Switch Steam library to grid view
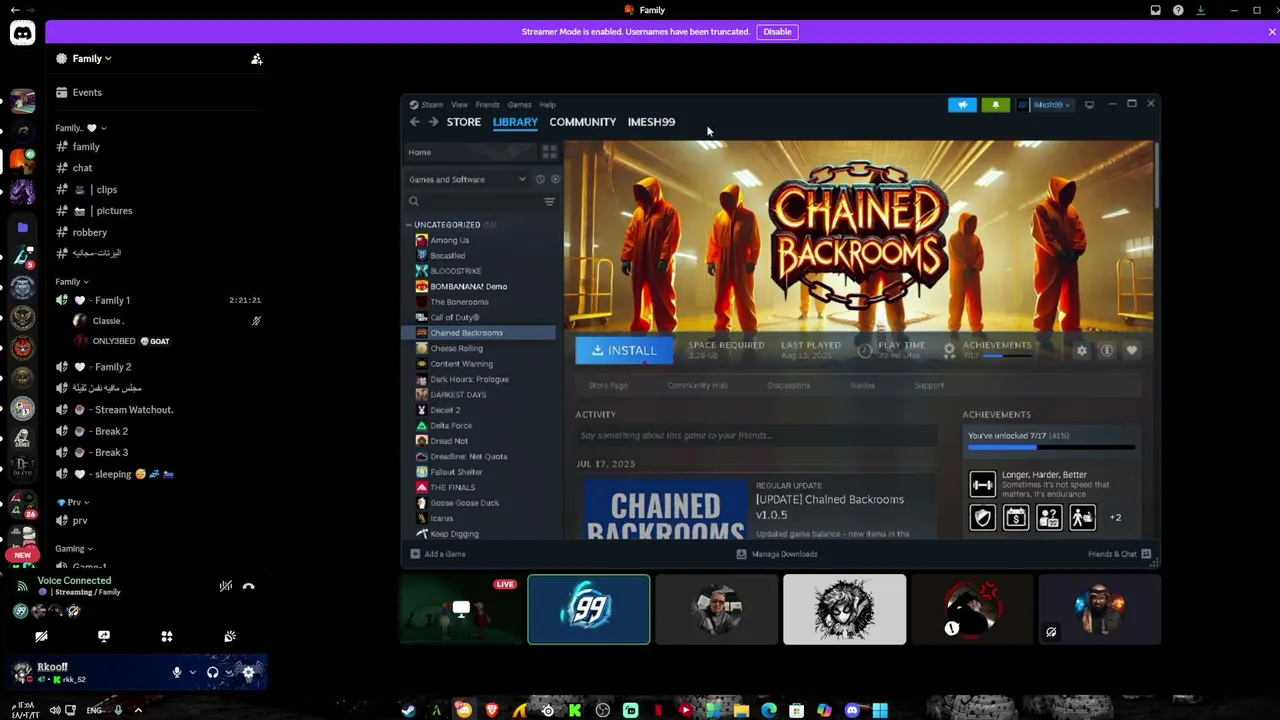Screen dimensions: 1280x720 coord(549,152)
